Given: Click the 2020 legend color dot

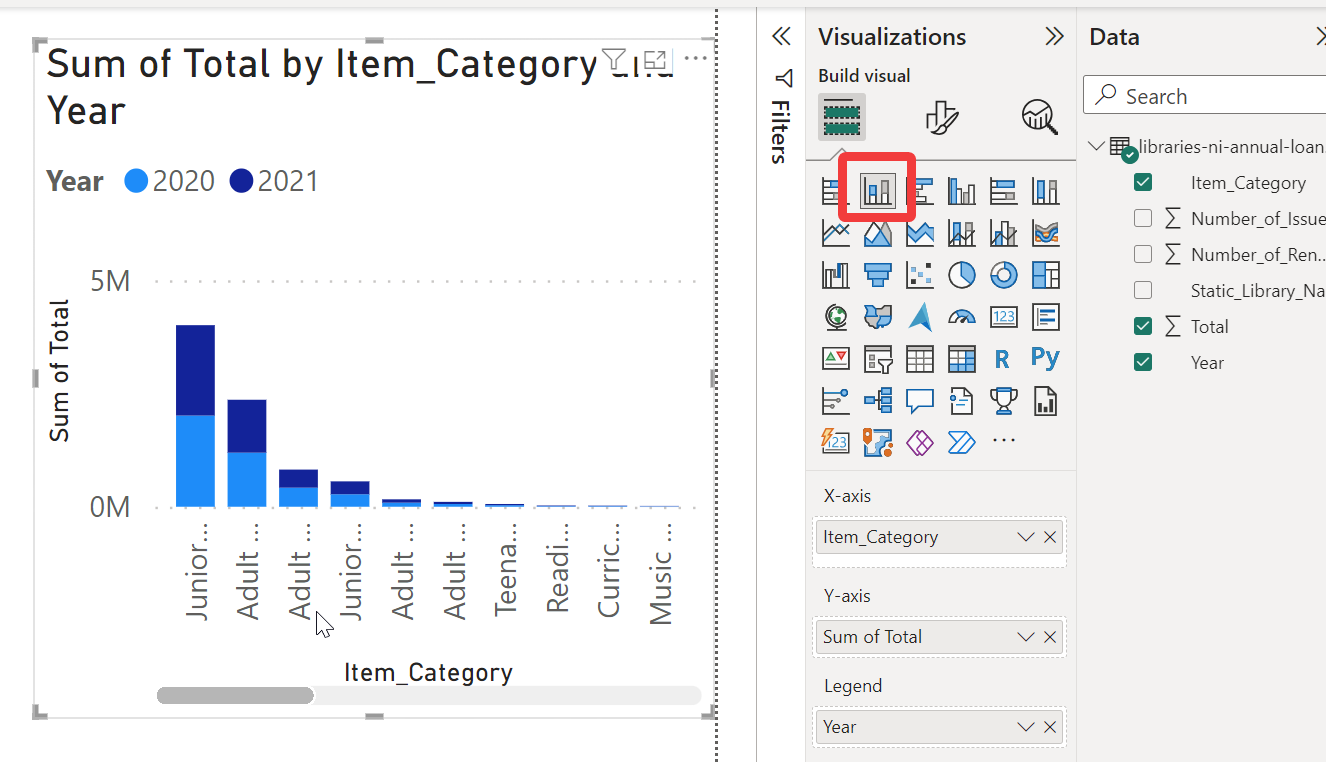Looking at the screenshot, I should pyautogui.click(x=136, y=181).
